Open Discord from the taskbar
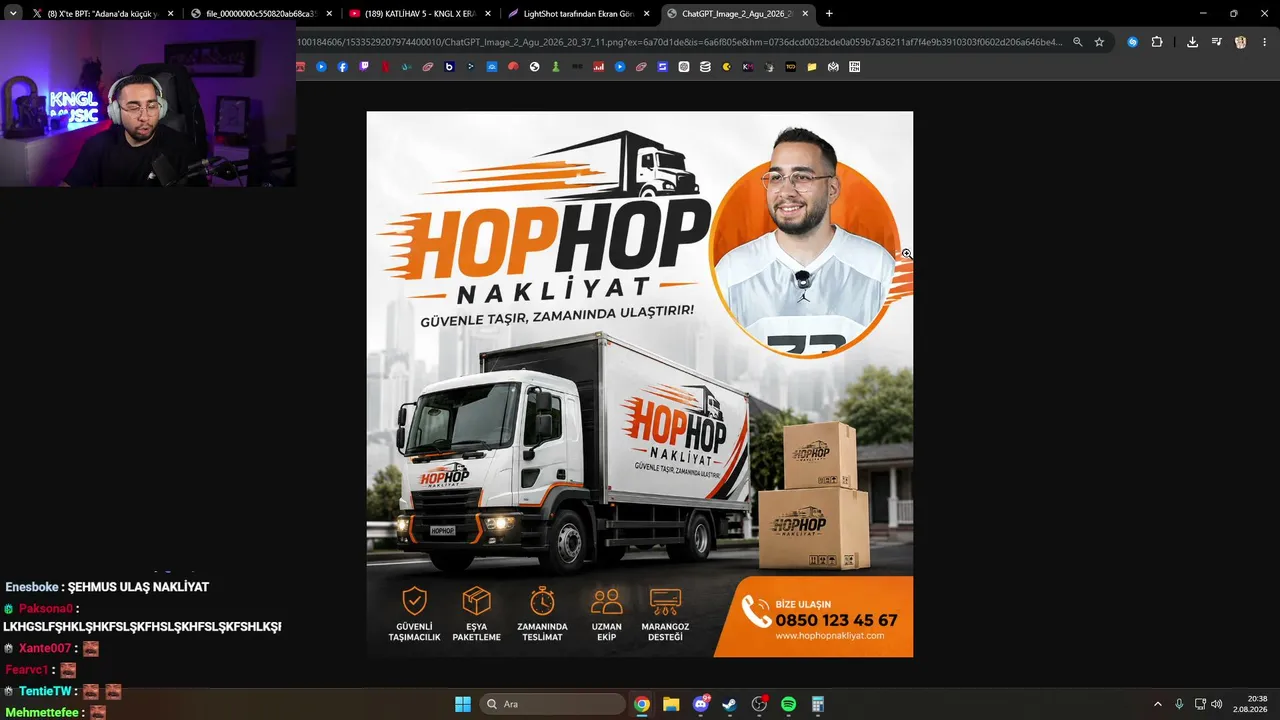 701,704
